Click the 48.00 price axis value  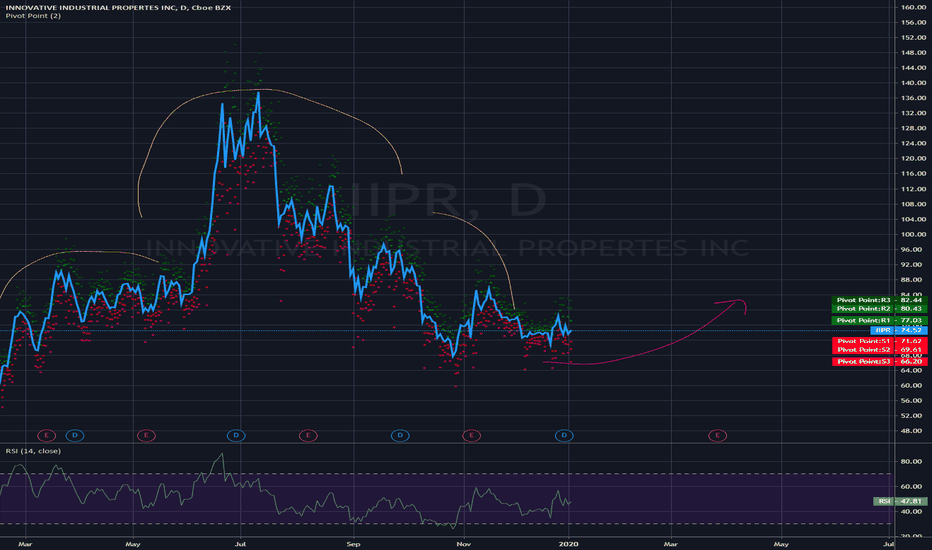[913, 430]
